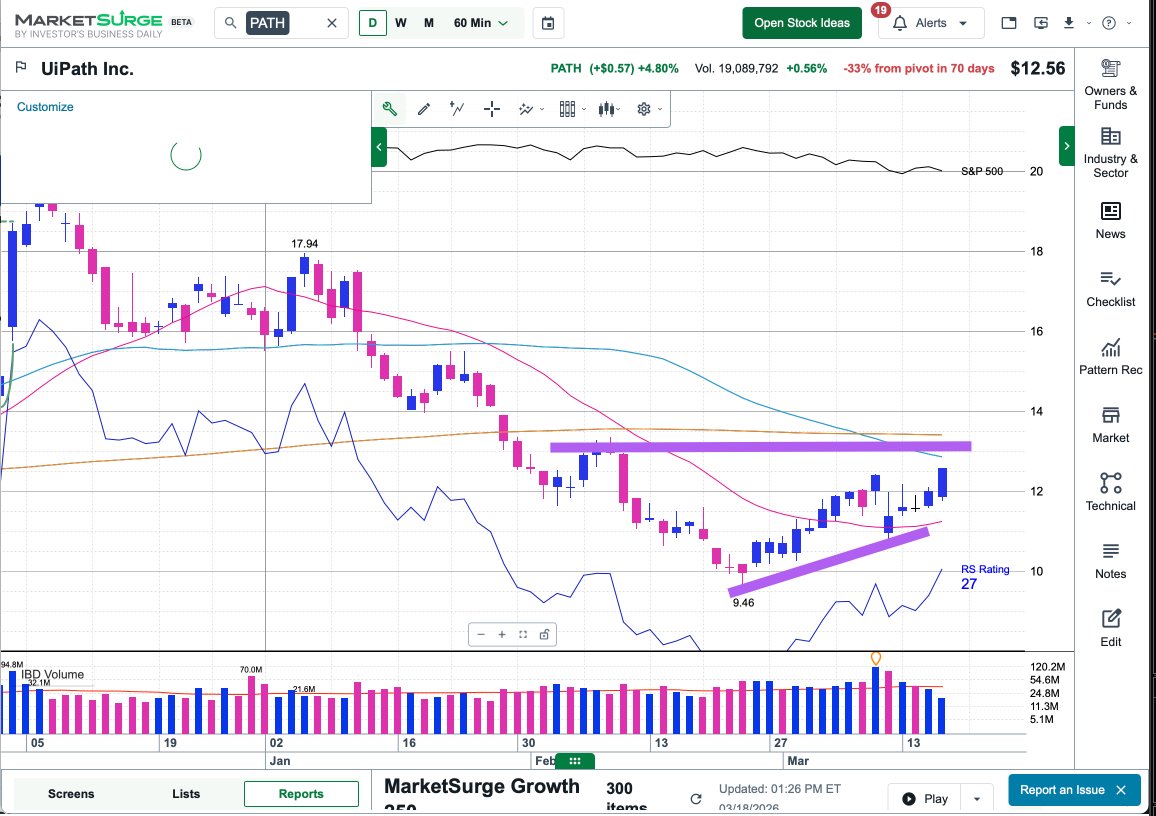This screenshot has width=1156, height=816.
Task: Clear the PATH symbol search
Action: (332, 23)
